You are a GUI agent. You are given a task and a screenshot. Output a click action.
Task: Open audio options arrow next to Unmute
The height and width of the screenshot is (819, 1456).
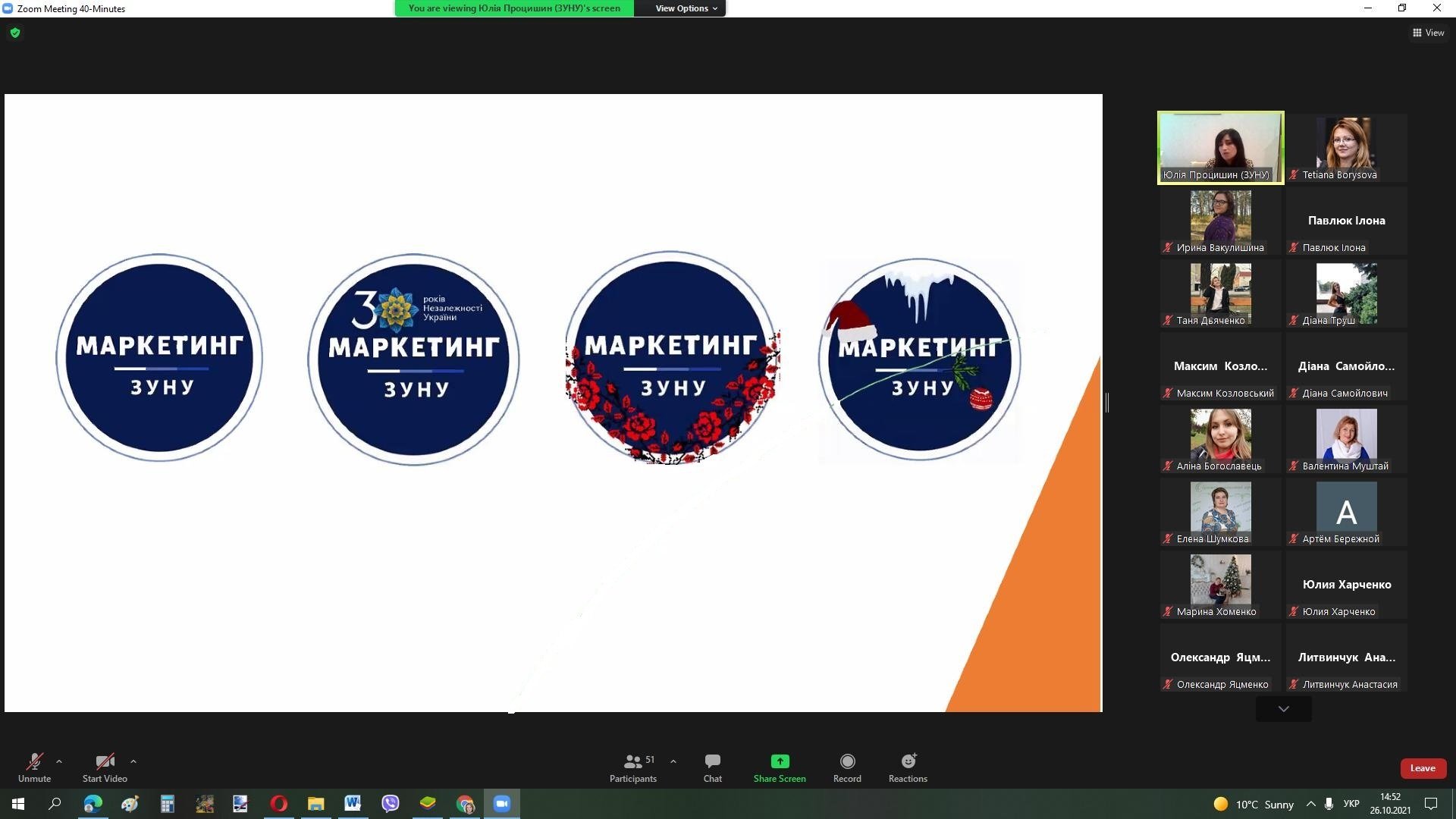point(59,761)
